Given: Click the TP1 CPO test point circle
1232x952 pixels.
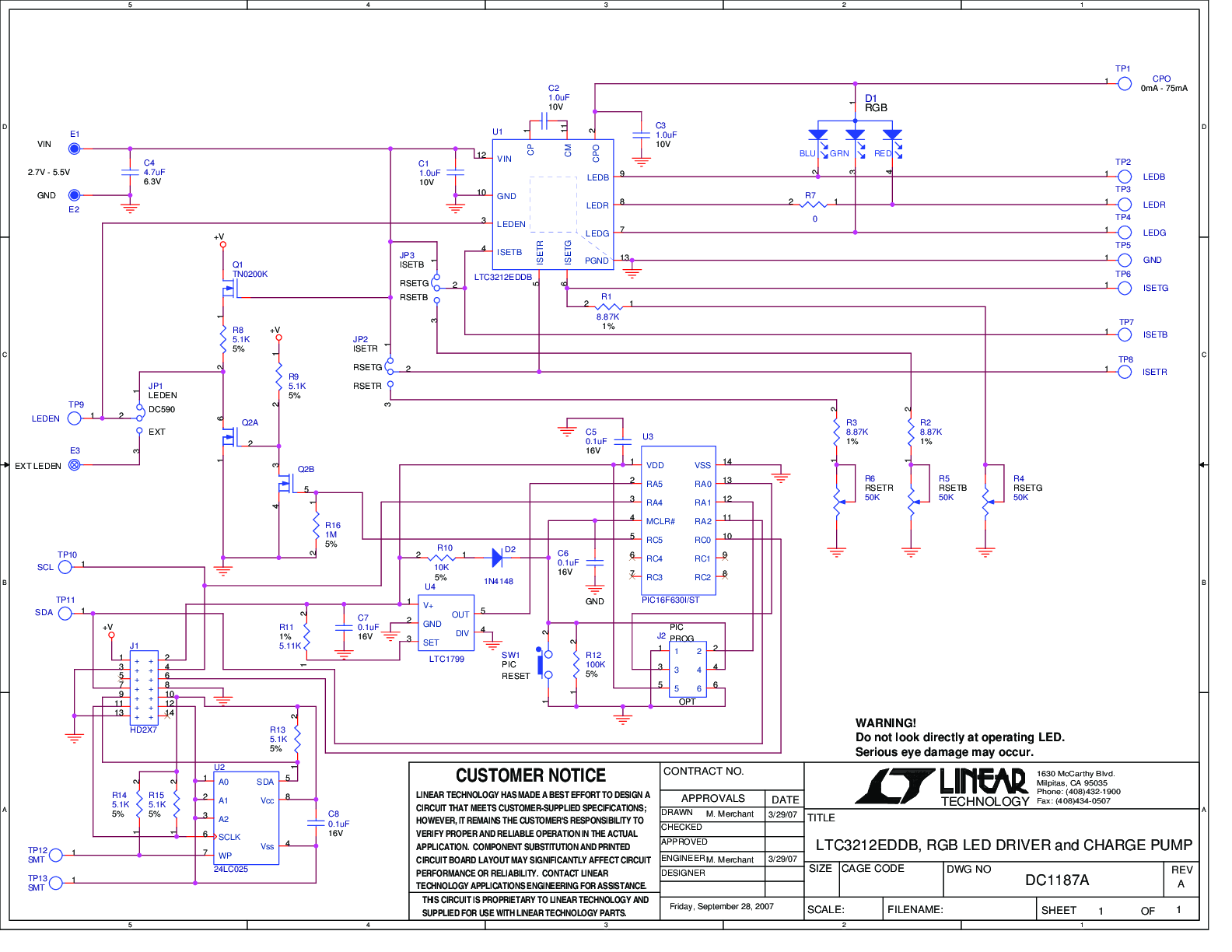Looking at the screenshot, I should pos(1124,83).
